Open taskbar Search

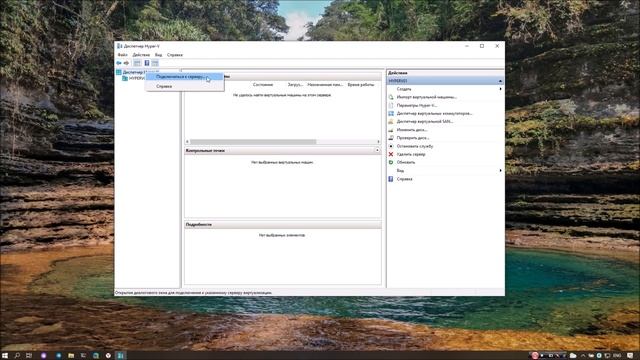coord(17,356)
